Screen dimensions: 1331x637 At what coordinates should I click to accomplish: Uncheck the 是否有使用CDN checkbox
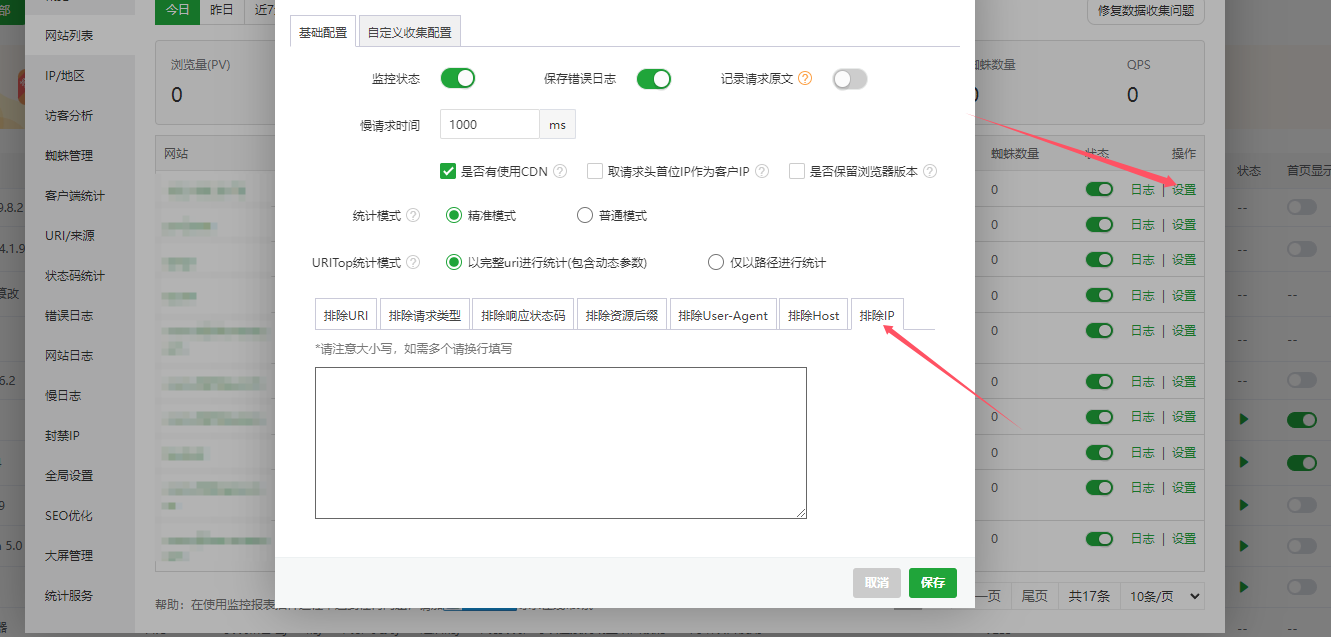(448, 171)
